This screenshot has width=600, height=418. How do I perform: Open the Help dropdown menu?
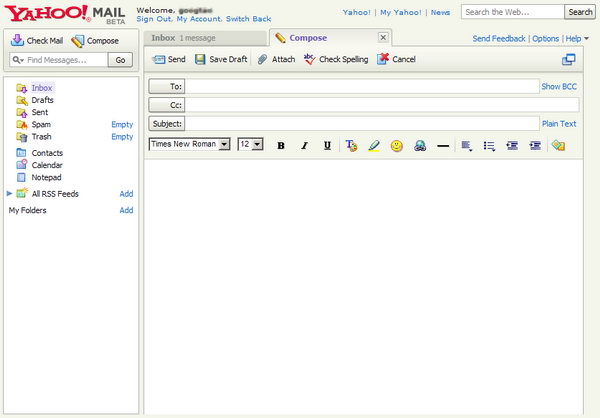point(576,38)
